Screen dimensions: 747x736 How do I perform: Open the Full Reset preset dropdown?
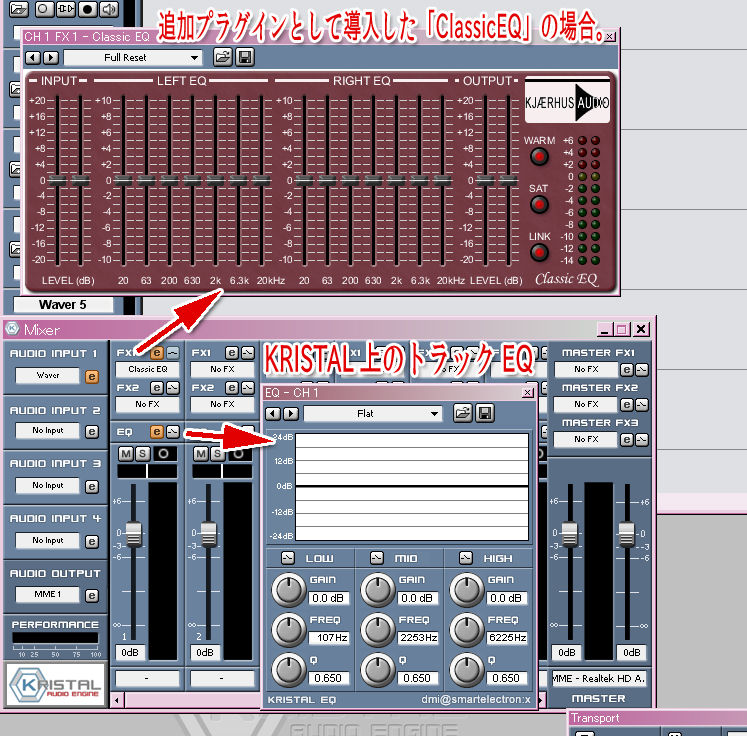[x=133, y=58]
